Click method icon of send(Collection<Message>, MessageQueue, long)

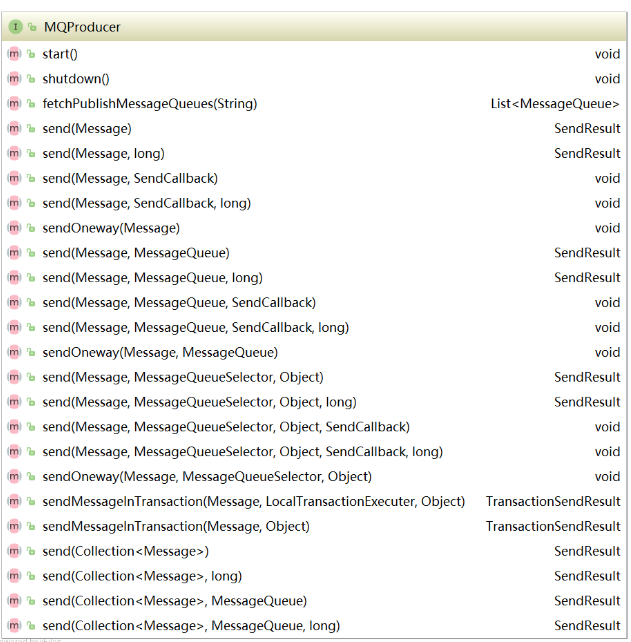click(14, 625)
